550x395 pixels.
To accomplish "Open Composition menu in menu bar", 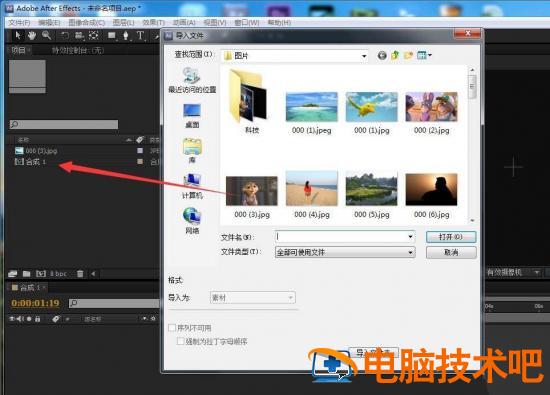I will 86,22.
